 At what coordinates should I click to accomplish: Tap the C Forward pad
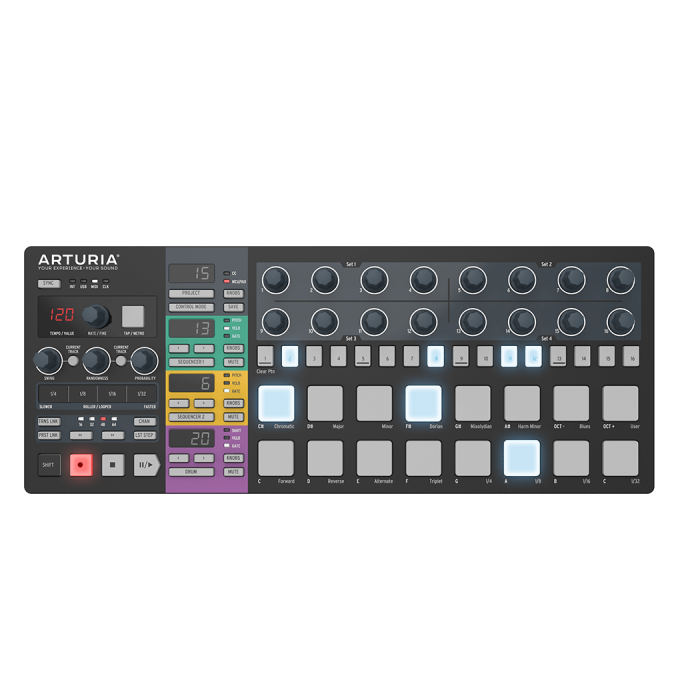(x=276, y=458)
